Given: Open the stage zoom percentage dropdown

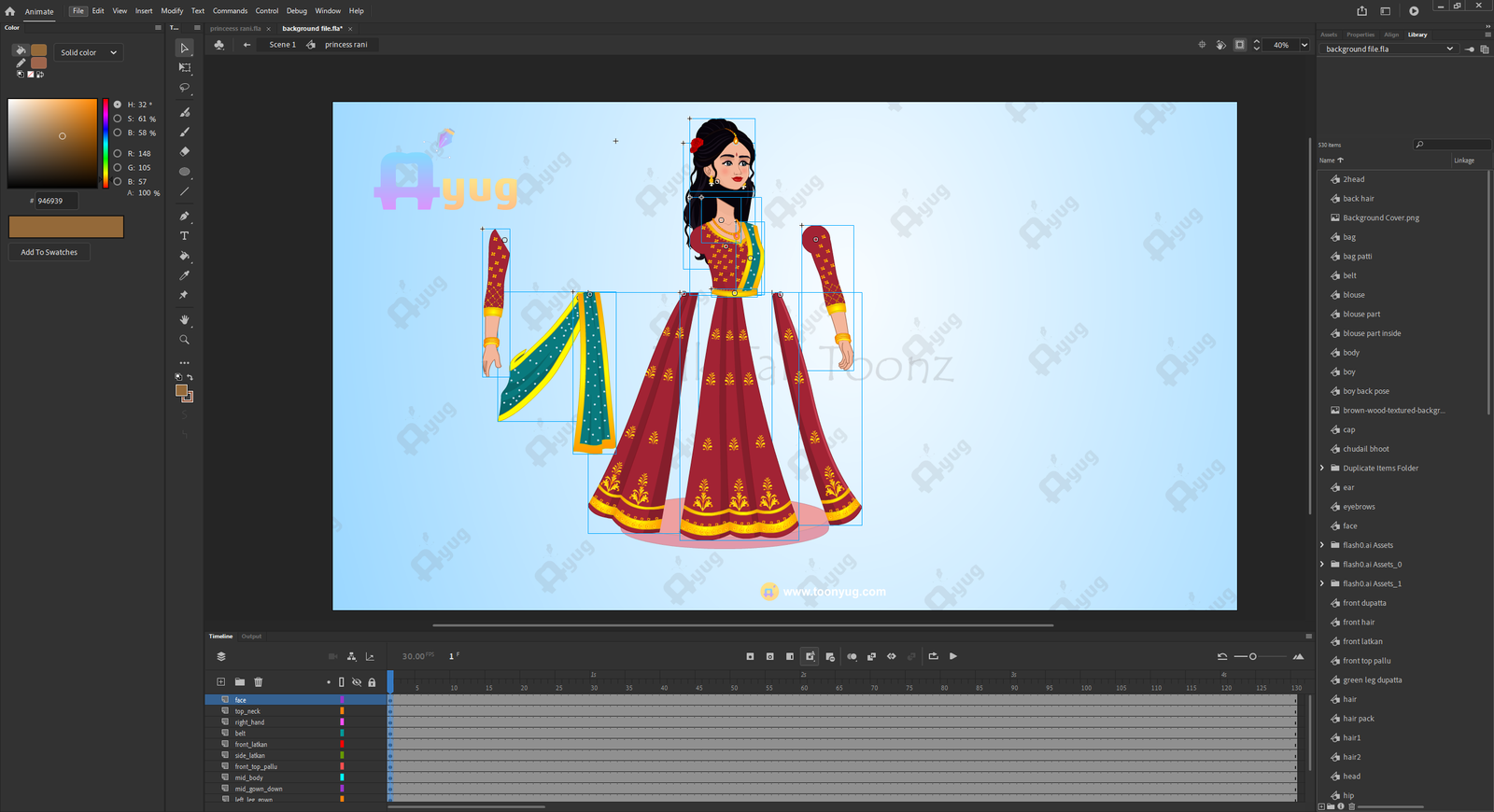Looking at the screenshot, I should tap(1304, 45).
